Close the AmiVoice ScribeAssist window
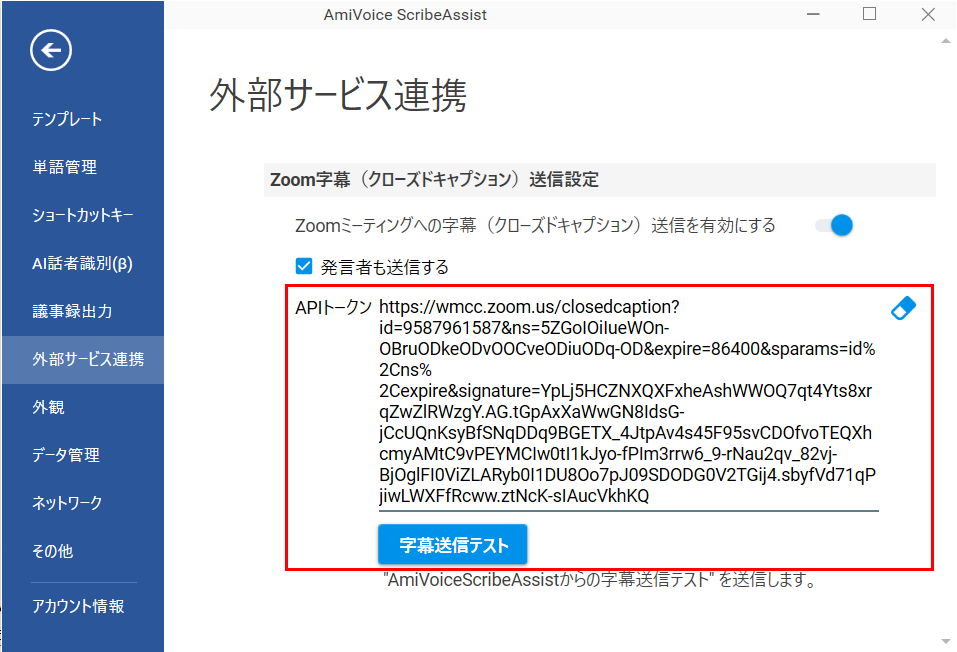This screenshot has height=652, width=957. [928, 15]
